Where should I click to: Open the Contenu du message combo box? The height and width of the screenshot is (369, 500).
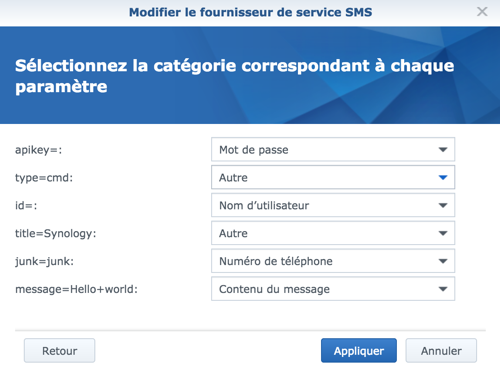pyautogui.click(x=333, y=289)
